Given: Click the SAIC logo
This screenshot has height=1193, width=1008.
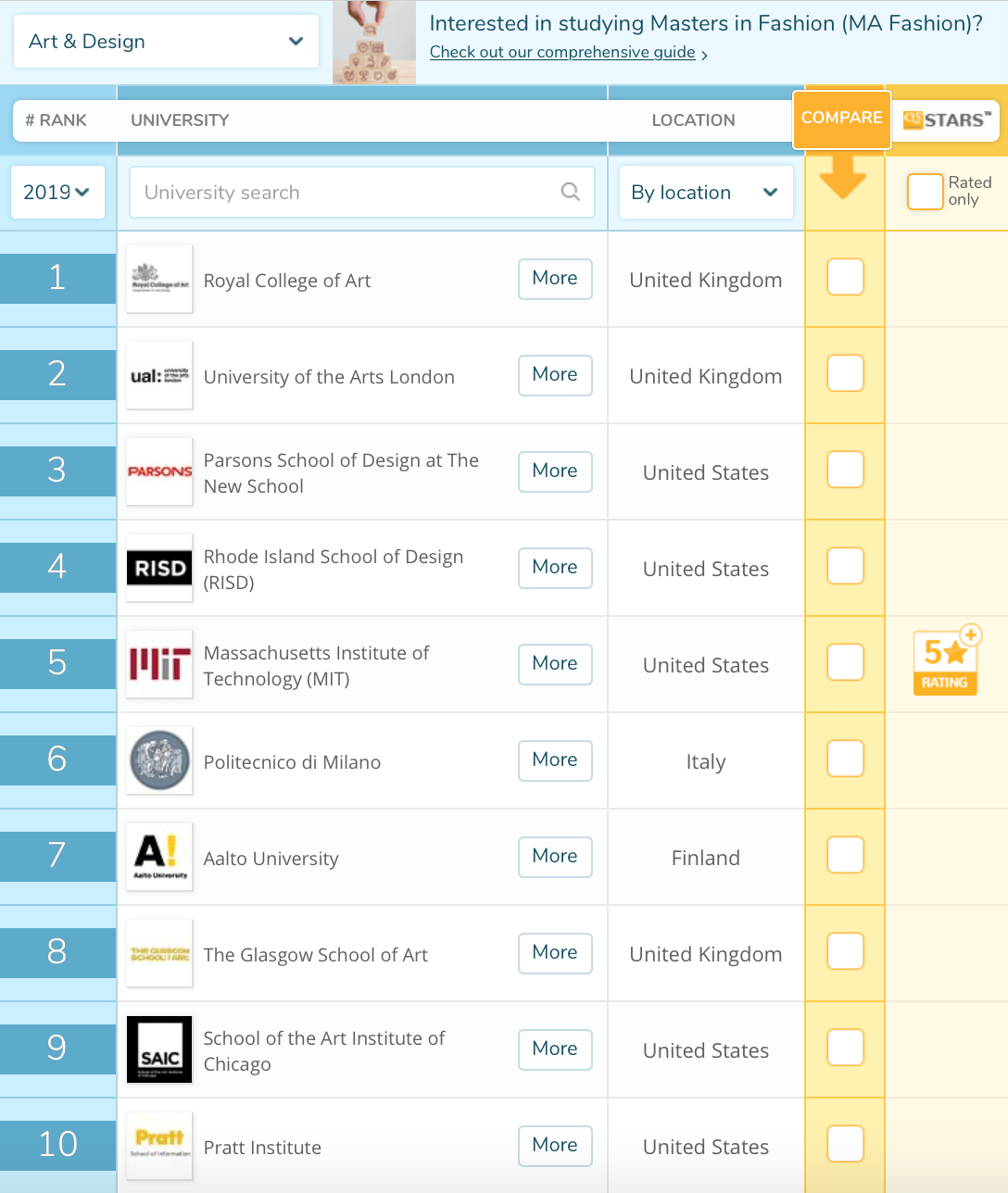Looking at the screenshot, I should coord(159,1049).
